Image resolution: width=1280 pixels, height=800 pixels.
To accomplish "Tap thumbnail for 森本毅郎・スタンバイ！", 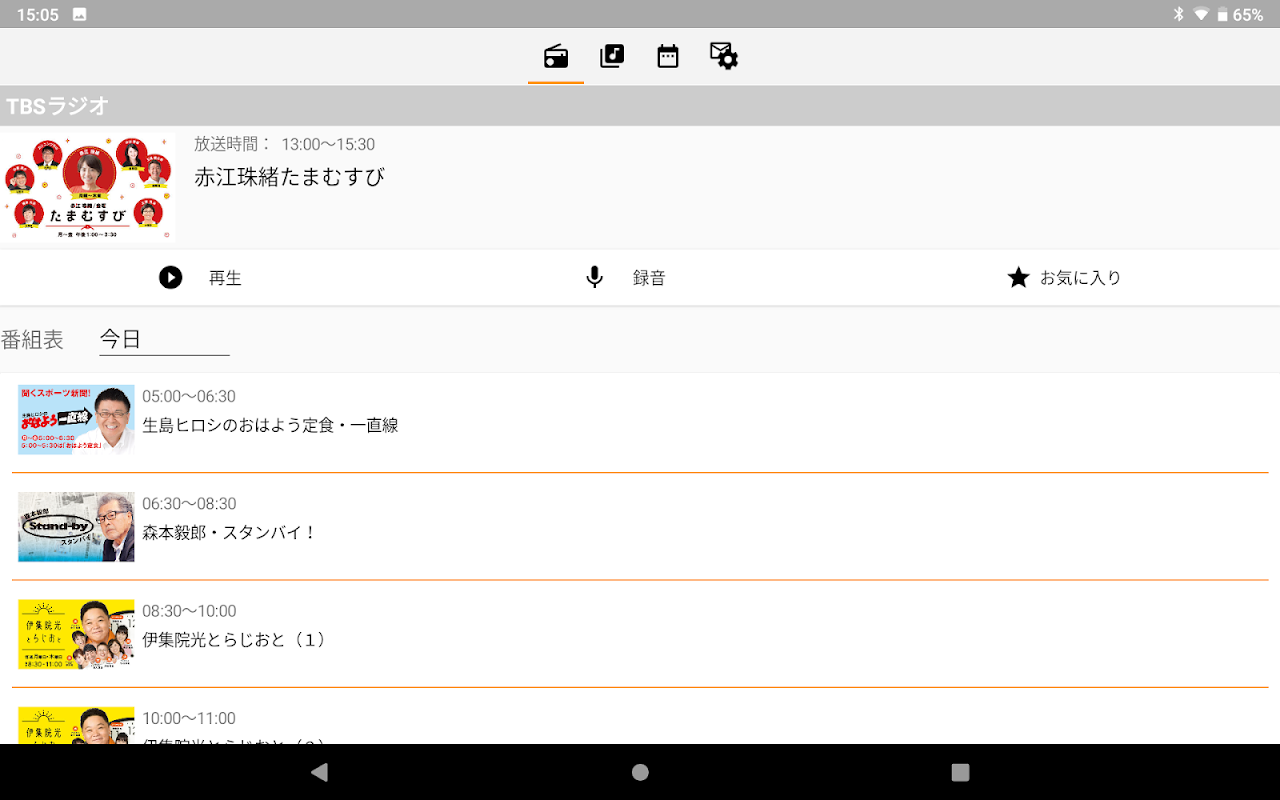I will pos(76,527).
